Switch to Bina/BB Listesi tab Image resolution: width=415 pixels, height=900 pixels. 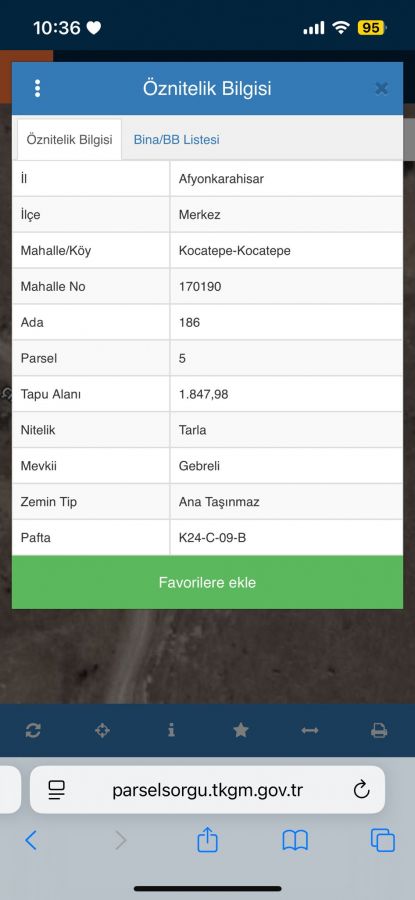click(176, 139)
